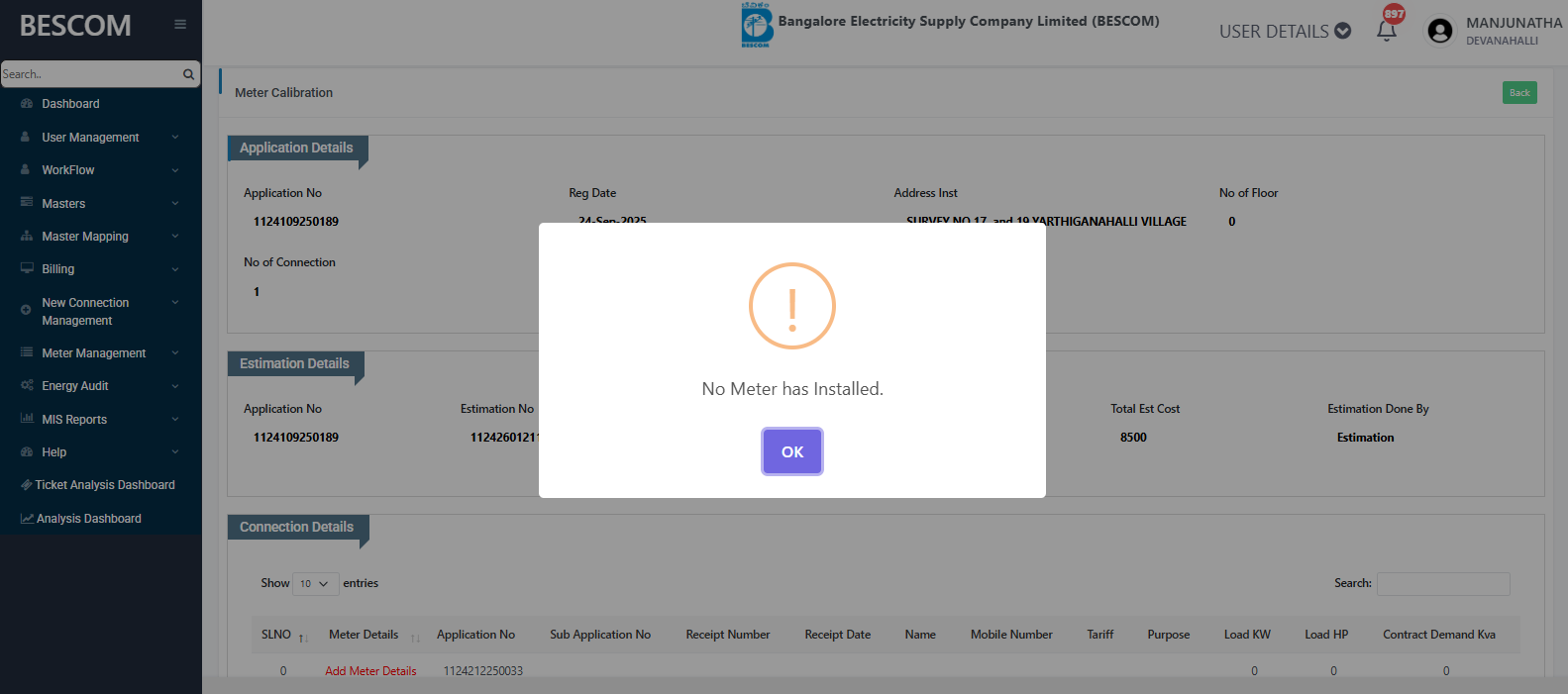This screenshot has width=1568, height=694.
Task: Click the New Connection Management plus icon
Action: [26, 310]
